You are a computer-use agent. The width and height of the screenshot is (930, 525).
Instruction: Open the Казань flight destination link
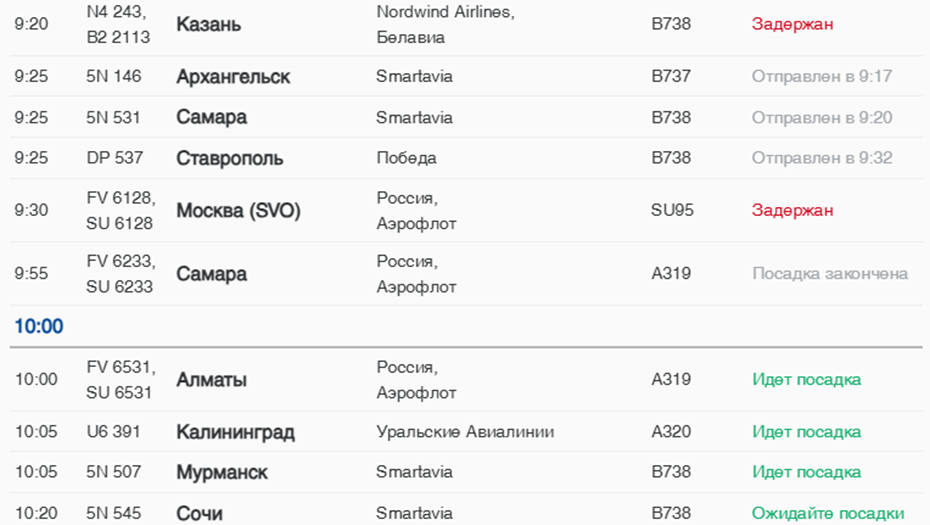[x=208, y=25]
